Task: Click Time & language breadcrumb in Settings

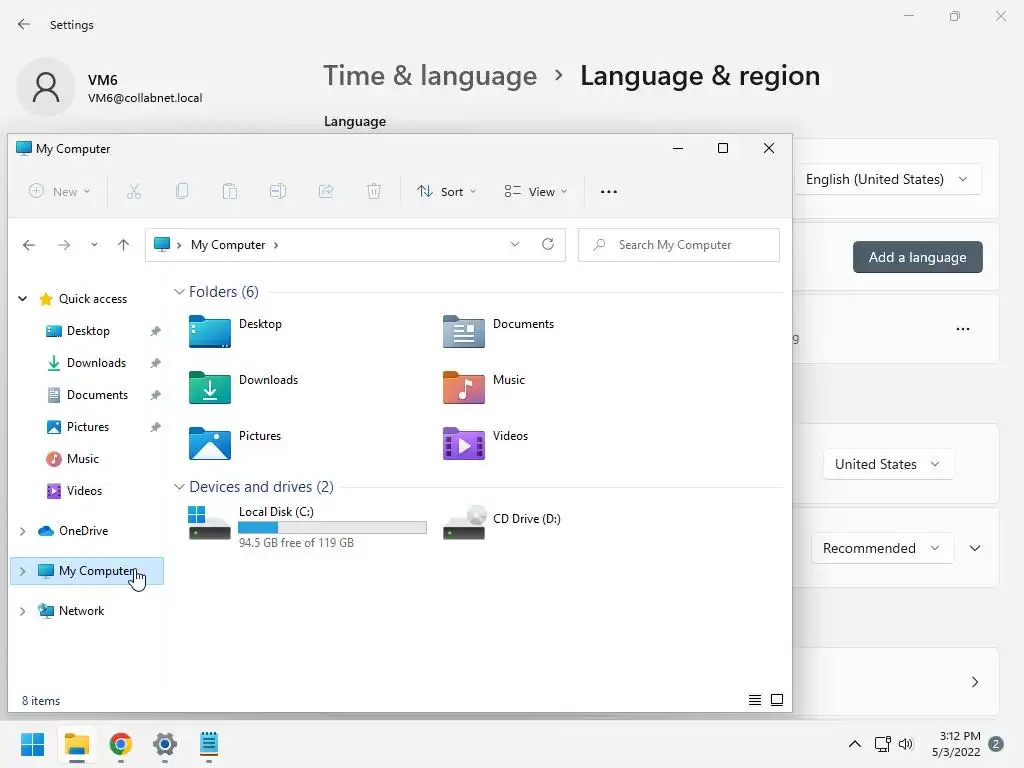Action: click(x=430, y=76)
